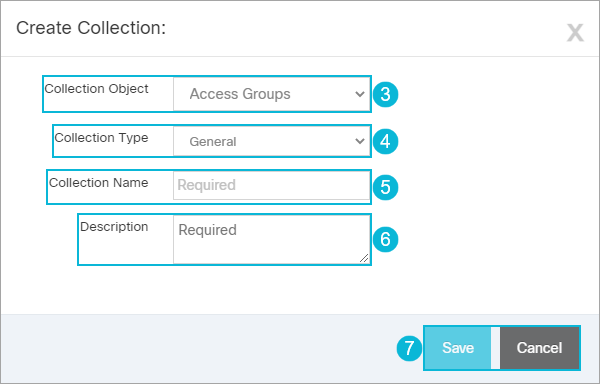
Task: Open the Collection Object dropdown
Action: (x=271, y=94)
